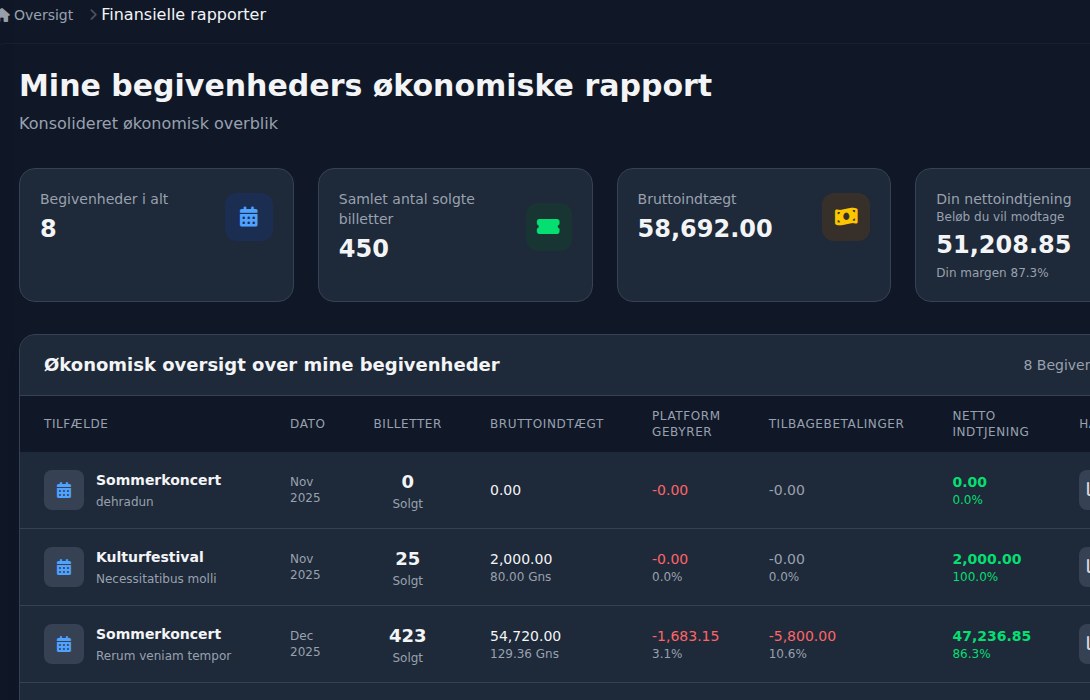The image size is (1090, 700).
Task: Click the -1,683.15 platform fee cell
Action: point(685,644)
